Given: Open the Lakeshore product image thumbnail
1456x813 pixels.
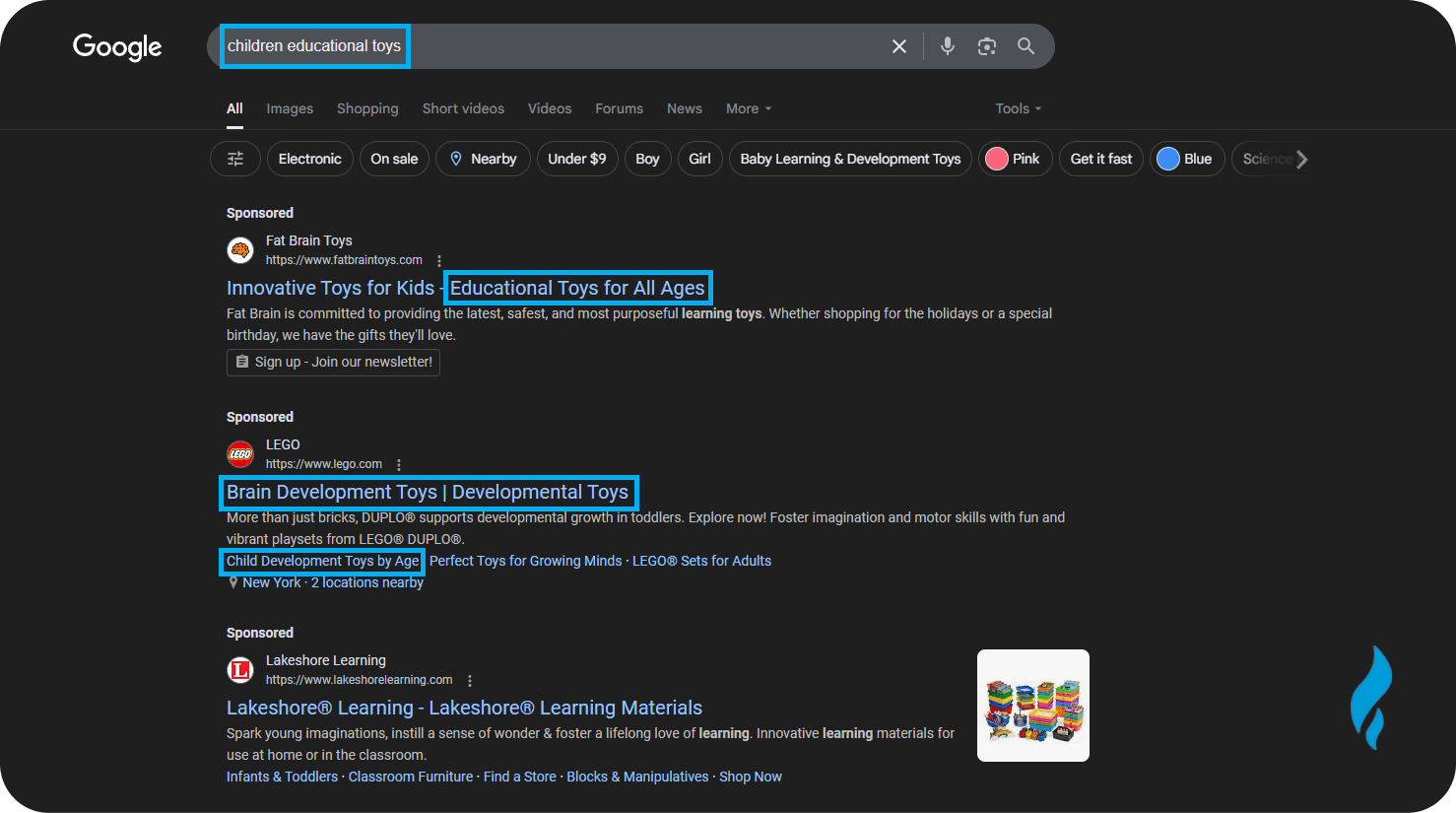Looking at the screenshot, I should pyautogui.click(x=1033, y=706).
